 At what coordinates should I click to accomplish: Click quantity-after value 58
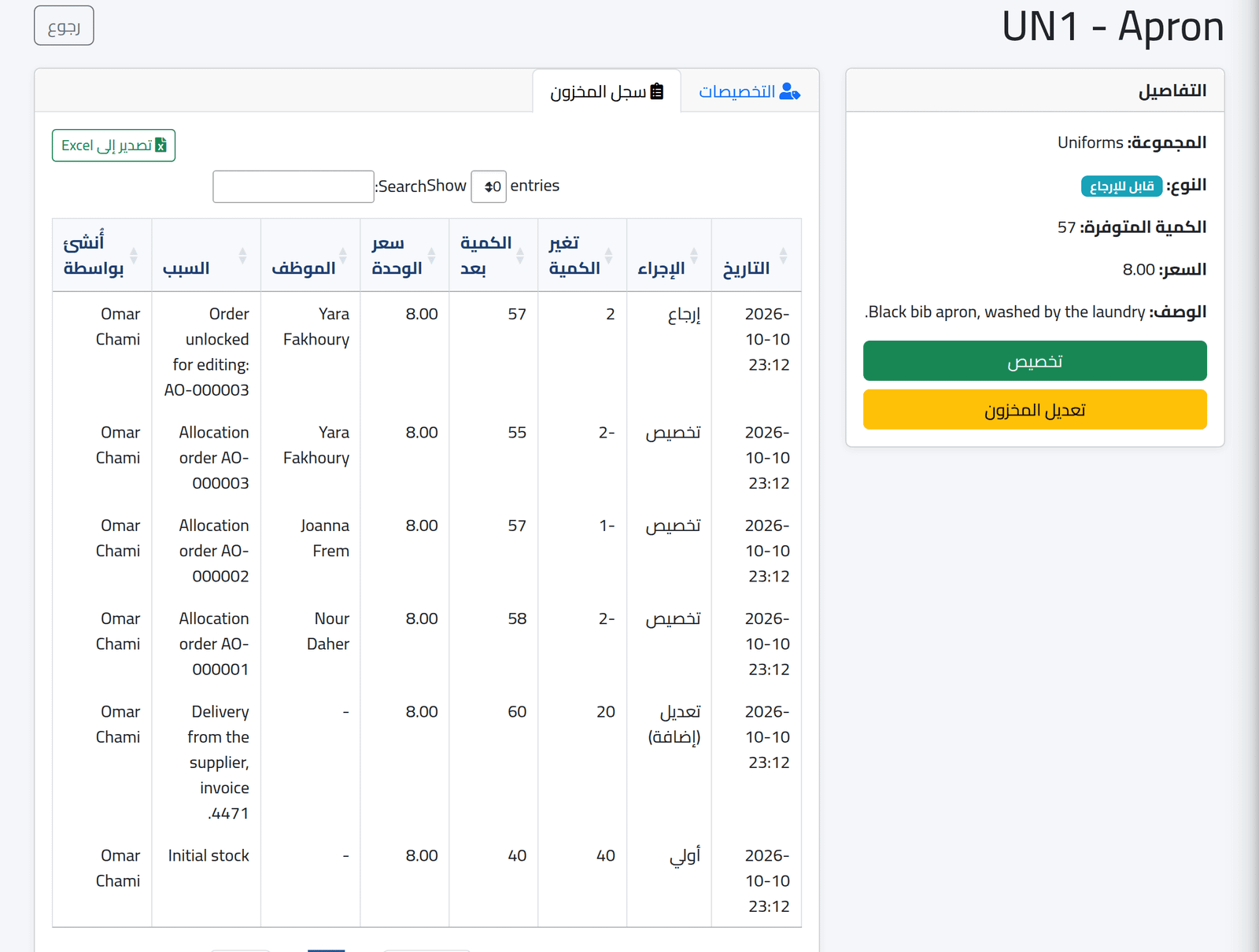[517, 619]
